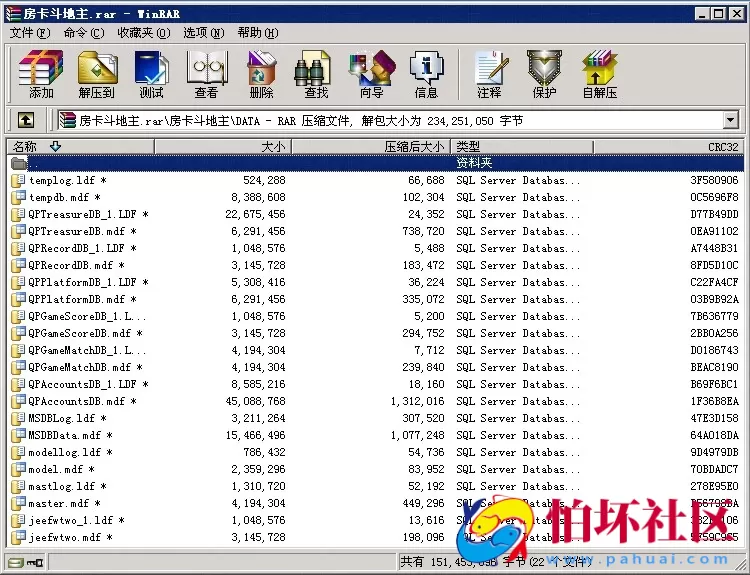The width and height of the screenshot is (750, 575).
Task: Click the tempdb.mdf file icon
Action: 18,197
